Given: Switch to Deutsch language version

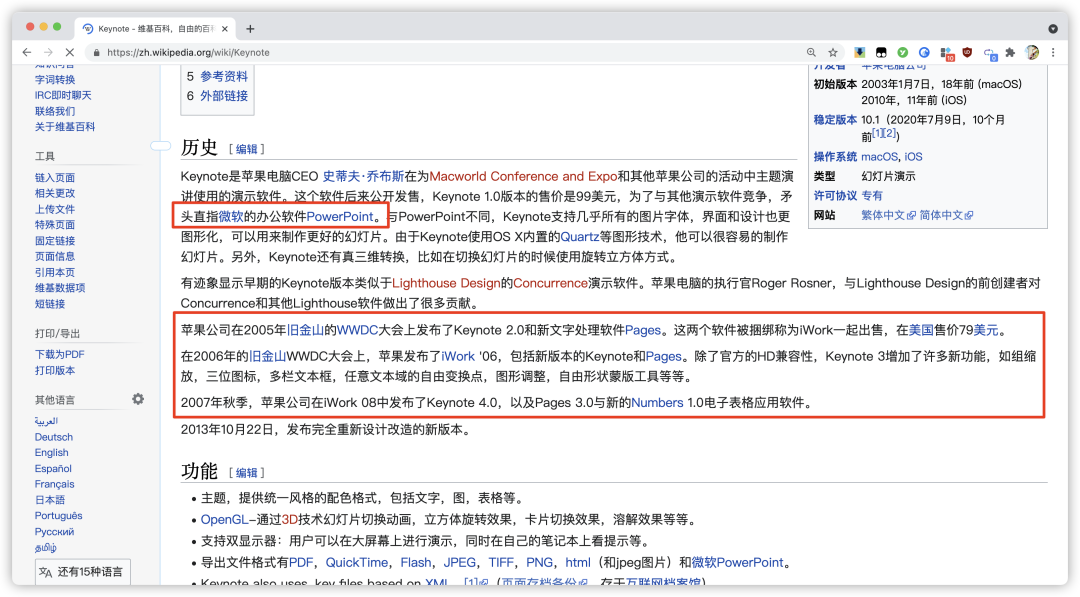Looking at the screenshot, I should tap(54, 437).
